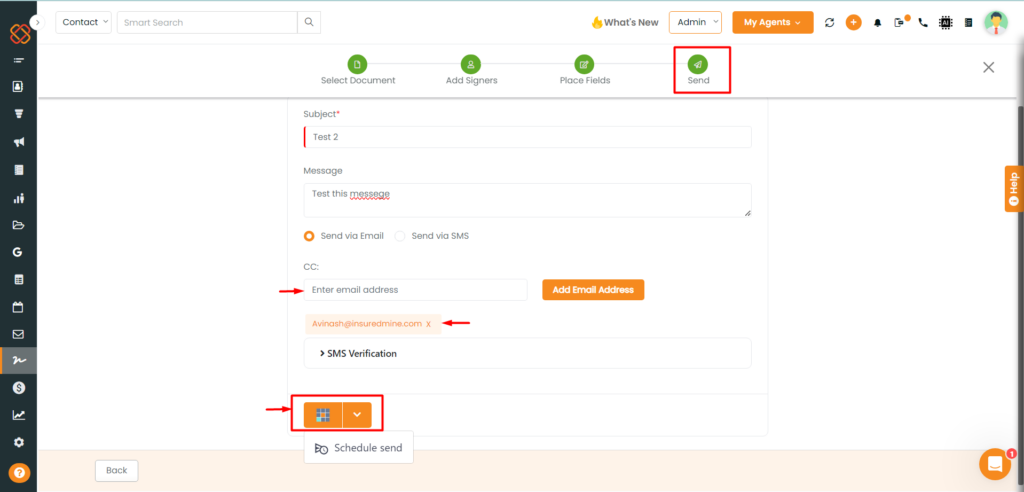Click the magnifier search button
Screen dimensions: 1024x492
click(x=309, y=22)
